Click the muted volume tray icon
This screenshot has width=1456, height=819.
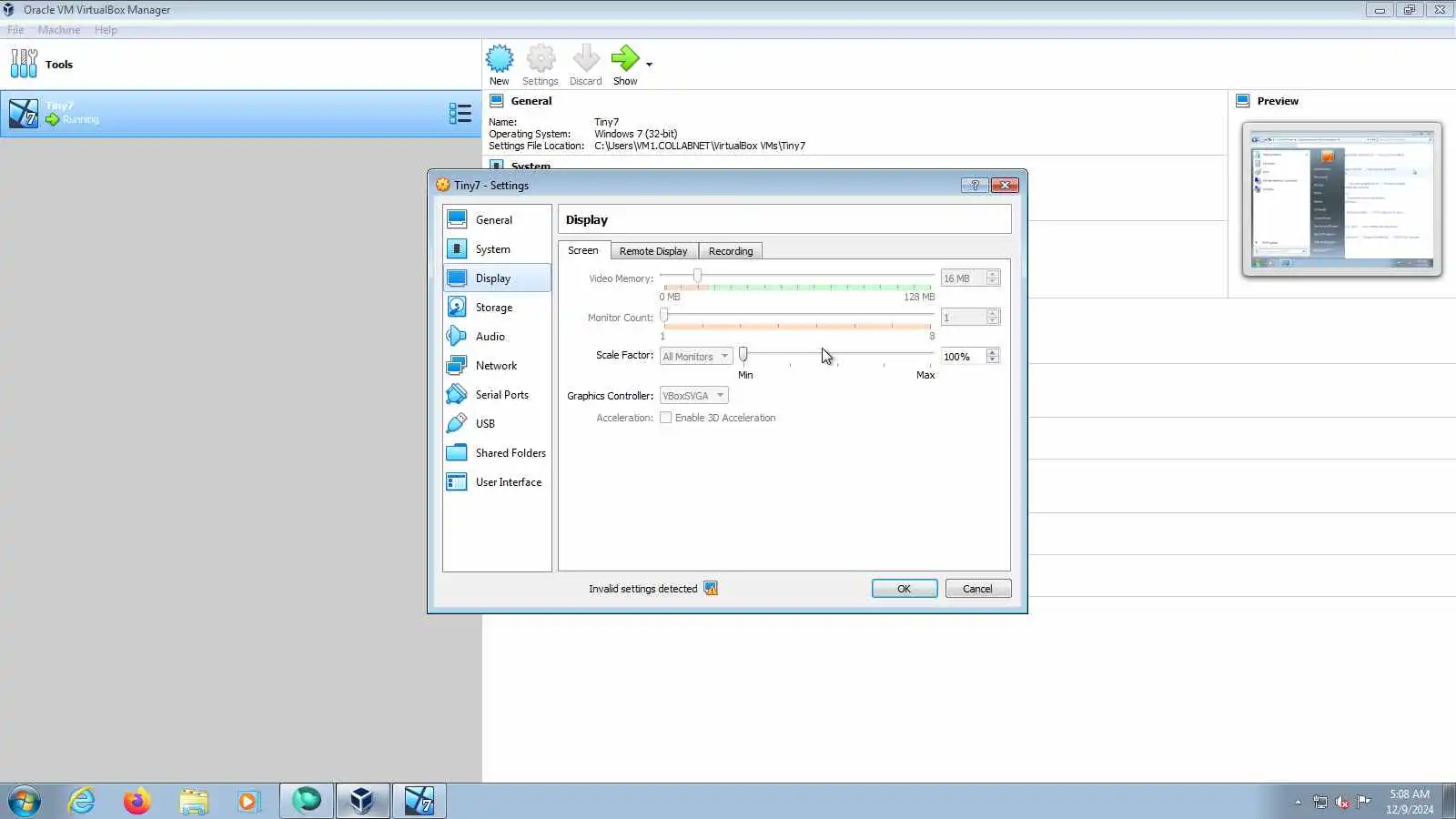(x=1342, y=802)
